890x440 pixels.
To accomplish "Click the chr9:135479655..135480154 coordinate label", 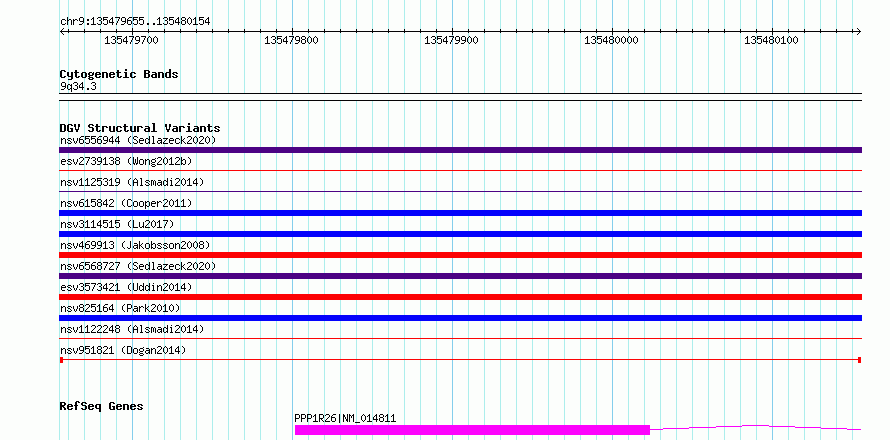I will click(x=135, y=21).
